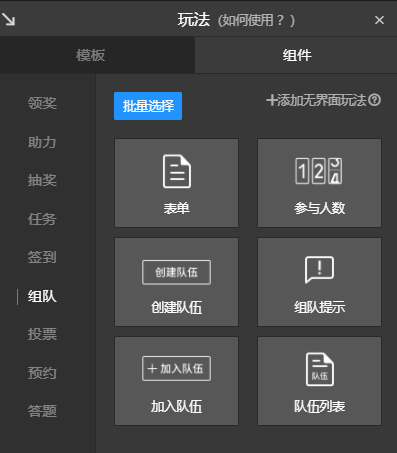
Task: Select the 签到 category
Action: [x=42, y=257]
